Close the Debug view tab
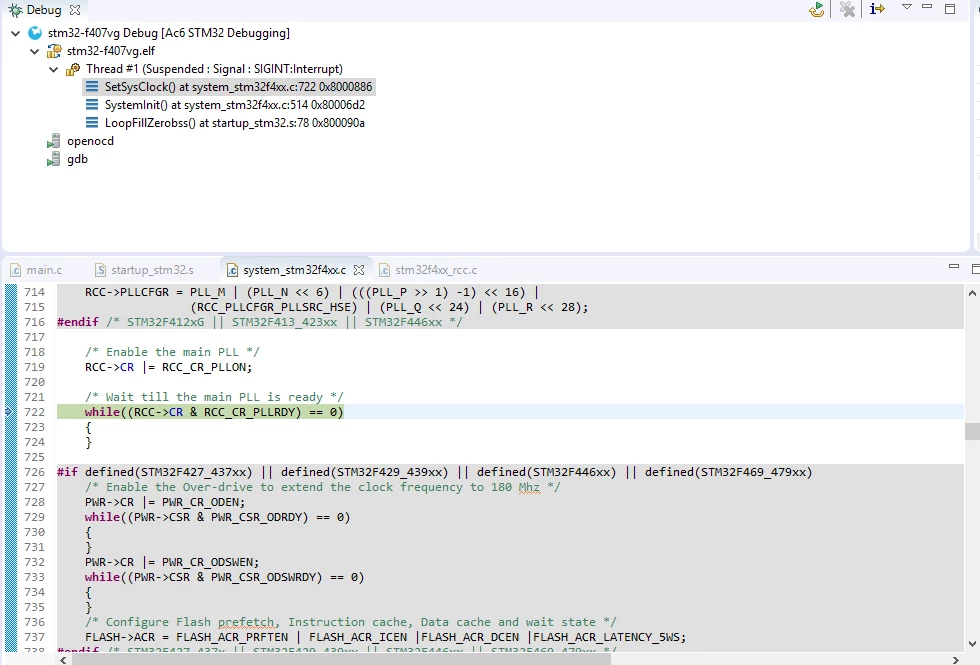This screenshot has width=980, height=665. coord(75,10)
